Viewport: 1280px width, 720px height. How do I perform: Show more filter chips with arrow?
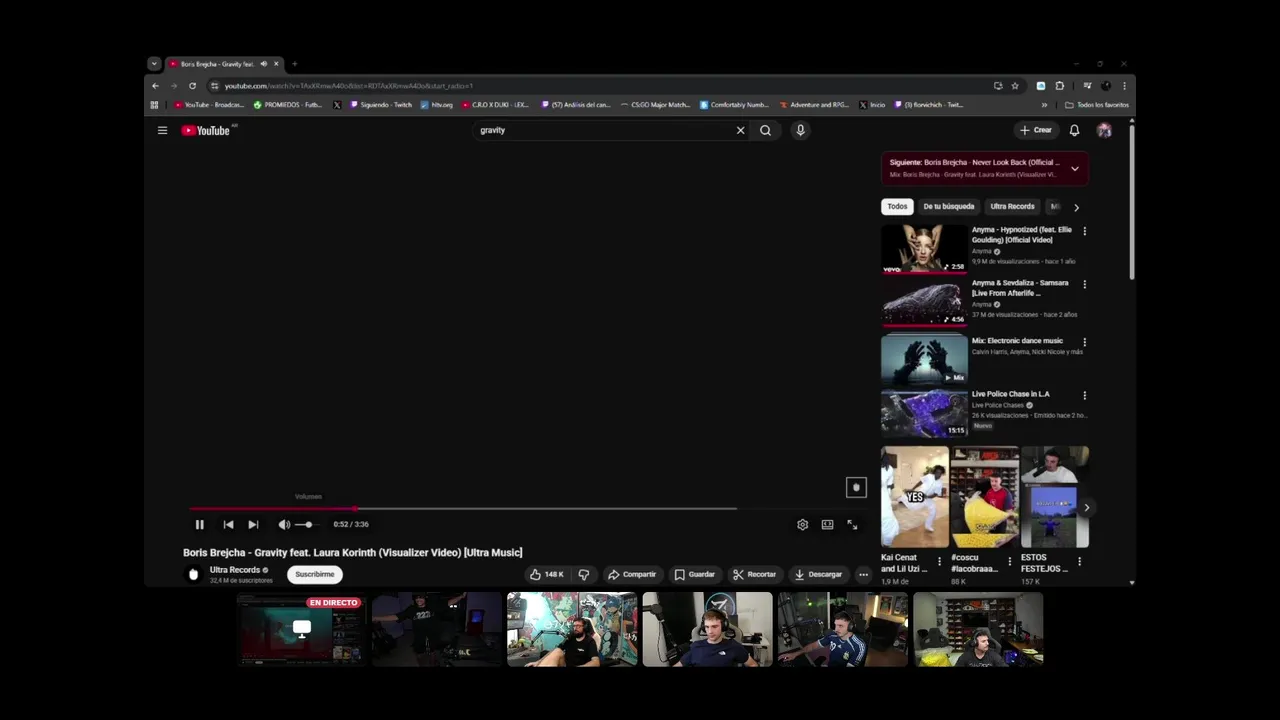[x=1076, y=207]
